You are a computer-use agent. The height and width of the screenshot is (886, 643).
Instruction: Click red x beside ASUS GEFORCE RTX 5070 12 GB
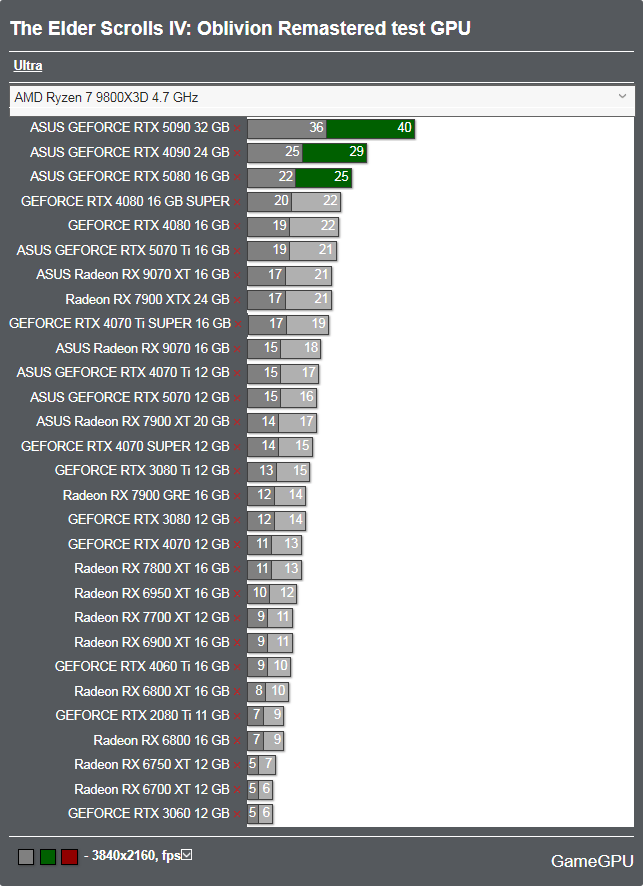(x=237, y=398)
